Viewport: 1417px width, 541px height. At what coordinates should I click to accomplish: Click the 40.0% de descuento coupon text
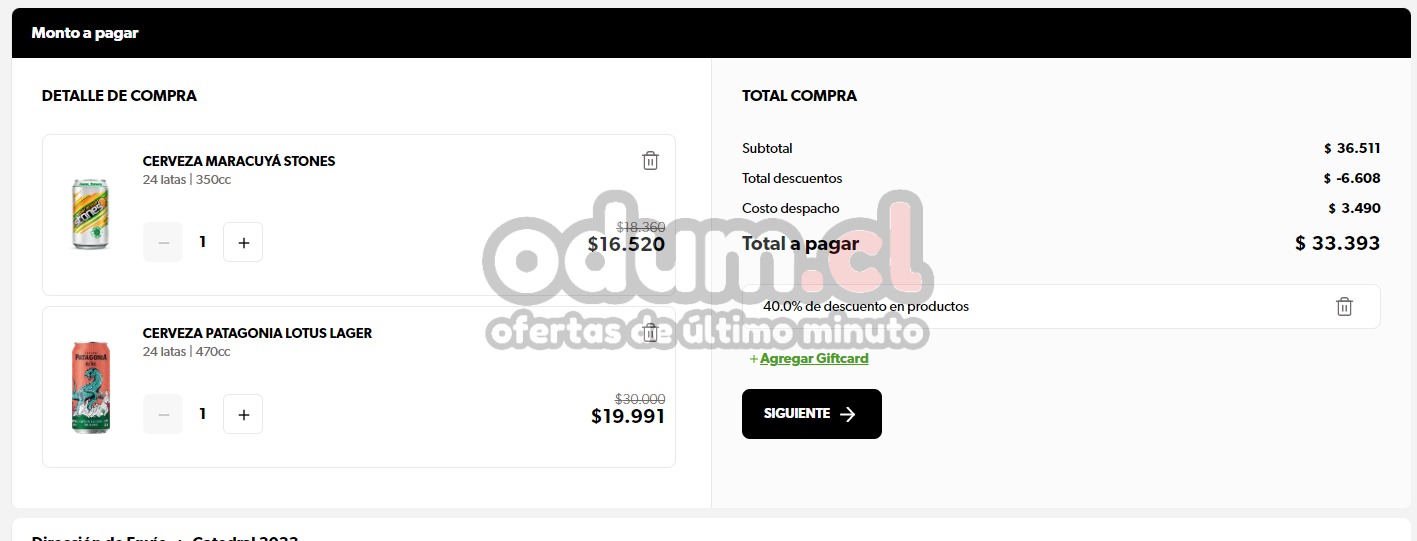pyautogui.click(x=866, y=307)
